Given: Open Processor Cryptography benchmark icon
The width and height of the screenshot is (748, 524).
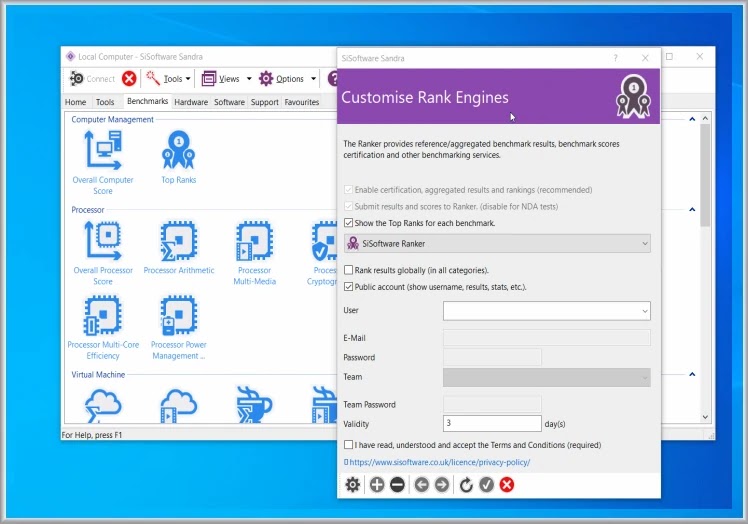Looking at the screenshot, I should 324,241.
